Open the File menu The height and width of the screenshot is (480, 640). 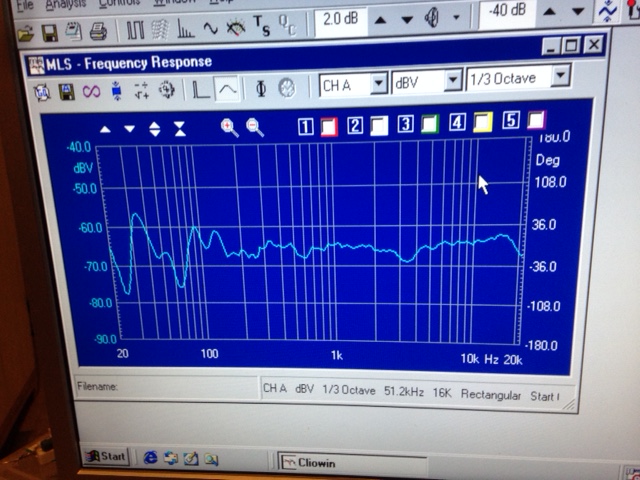click(x=25, y=5)
